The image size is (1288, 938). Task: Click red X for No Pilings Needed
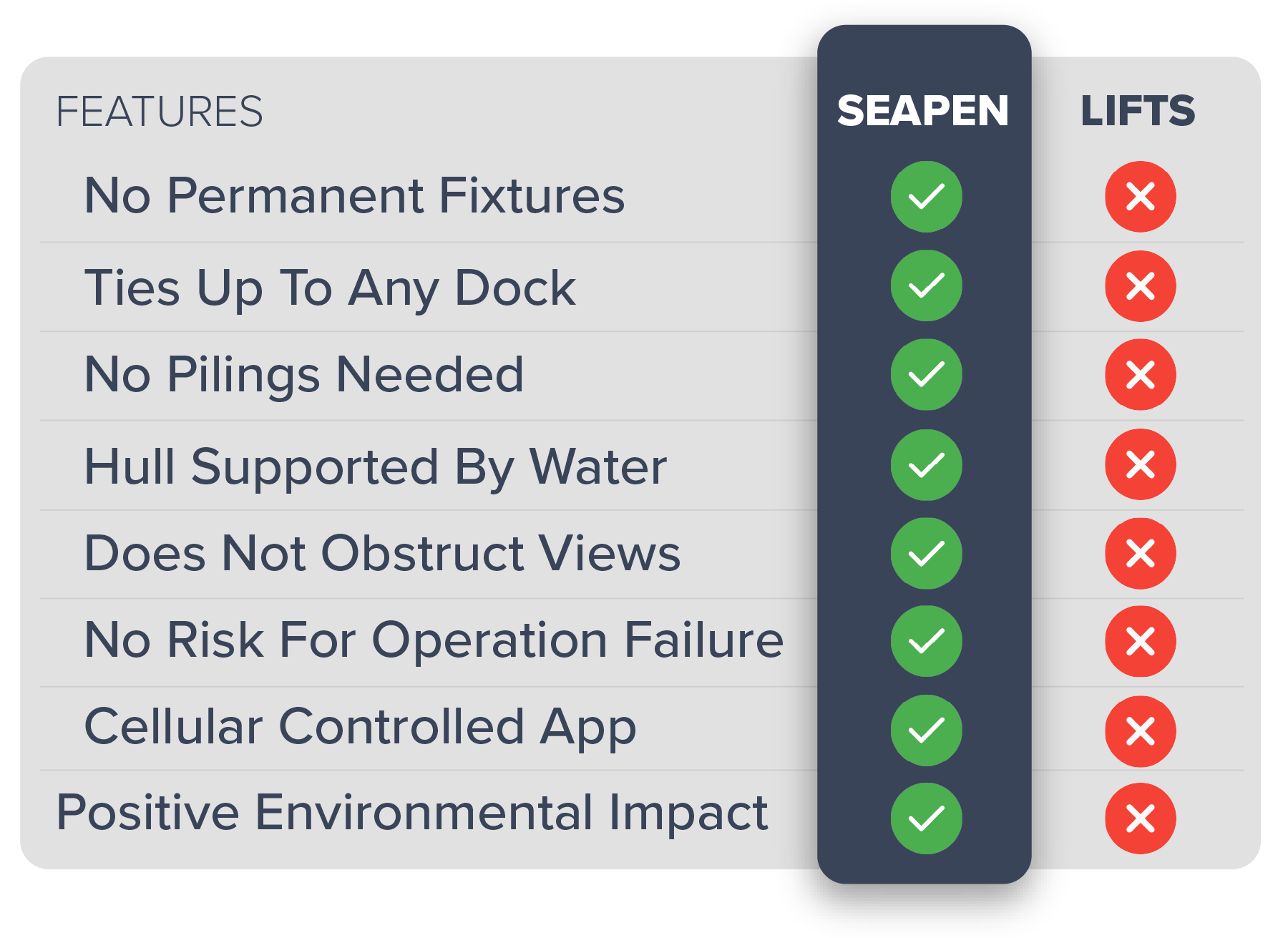[1140, 374]
